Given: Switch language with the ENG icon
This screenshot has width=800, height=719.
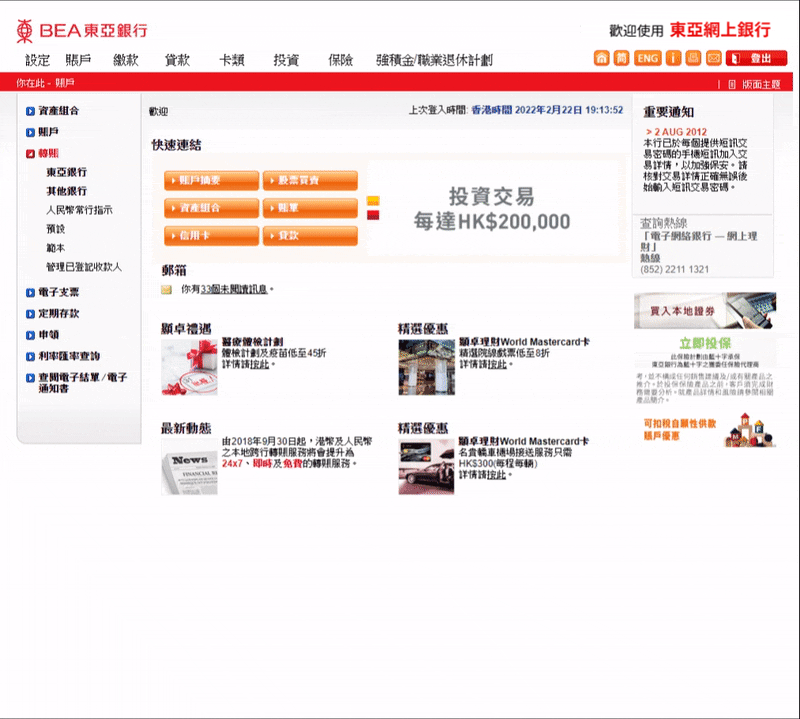Looking at the screenshot, I should 647,58.
